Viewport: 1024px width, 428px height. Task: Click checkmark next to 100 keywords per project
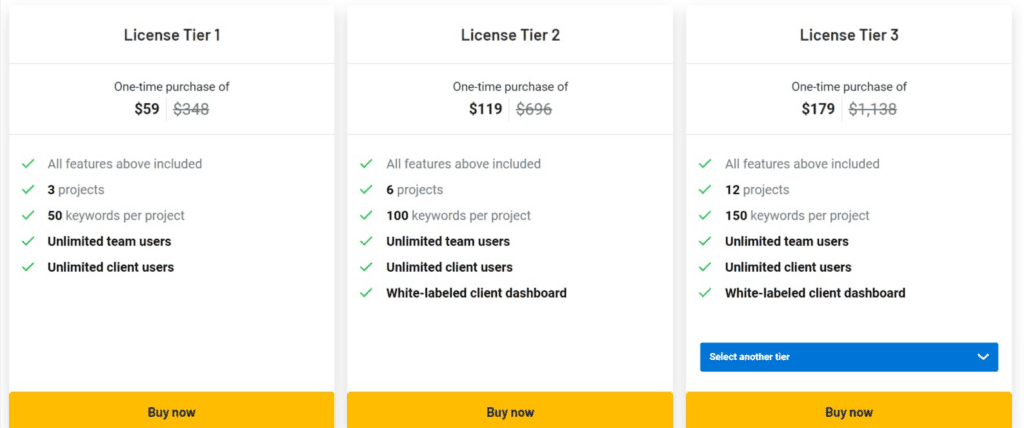[366, 215]
